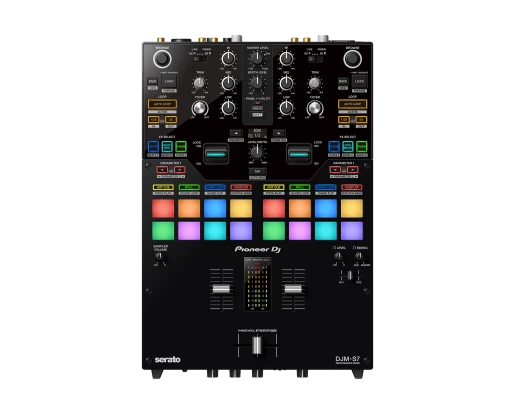Viewport: 515px width, 415px height.
Task: Select left deck ROLL pad mode
Action: 189,187
